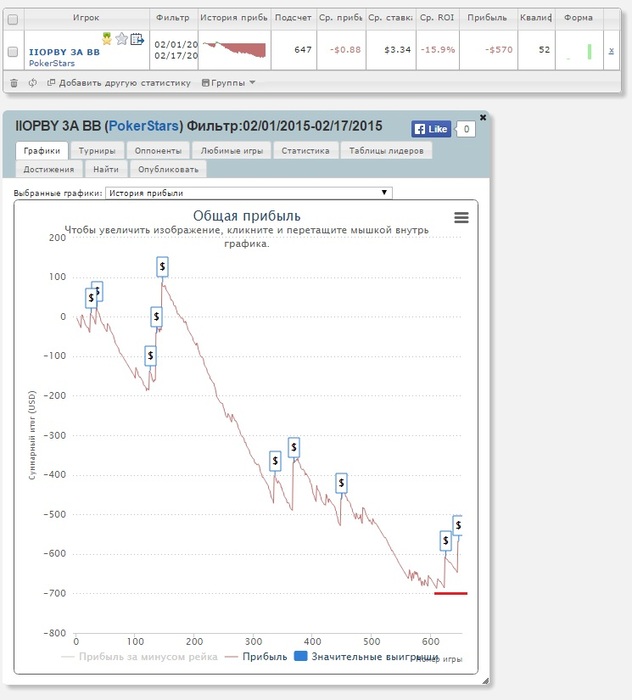Click the 52 qualification value

544,50
